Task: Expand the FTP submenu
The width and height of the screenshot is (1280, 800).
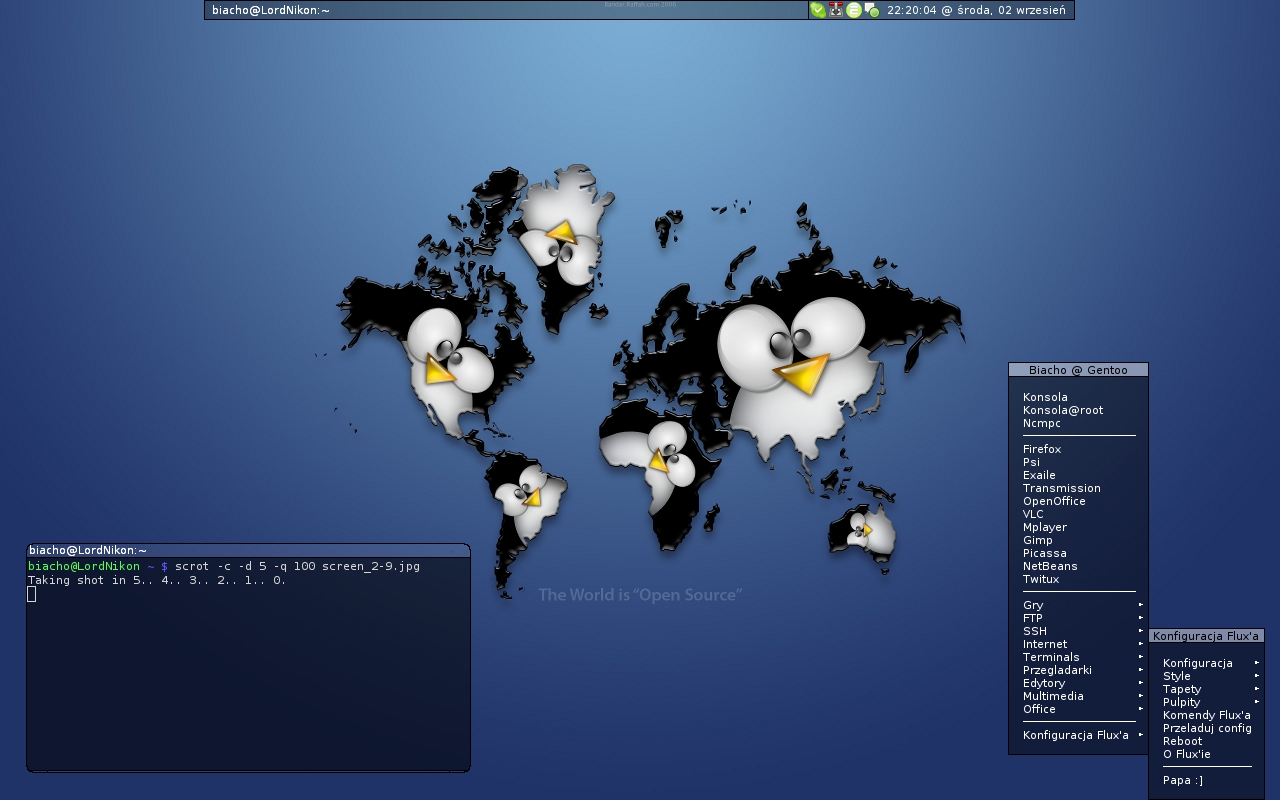Action: [x=1078, y=618]
